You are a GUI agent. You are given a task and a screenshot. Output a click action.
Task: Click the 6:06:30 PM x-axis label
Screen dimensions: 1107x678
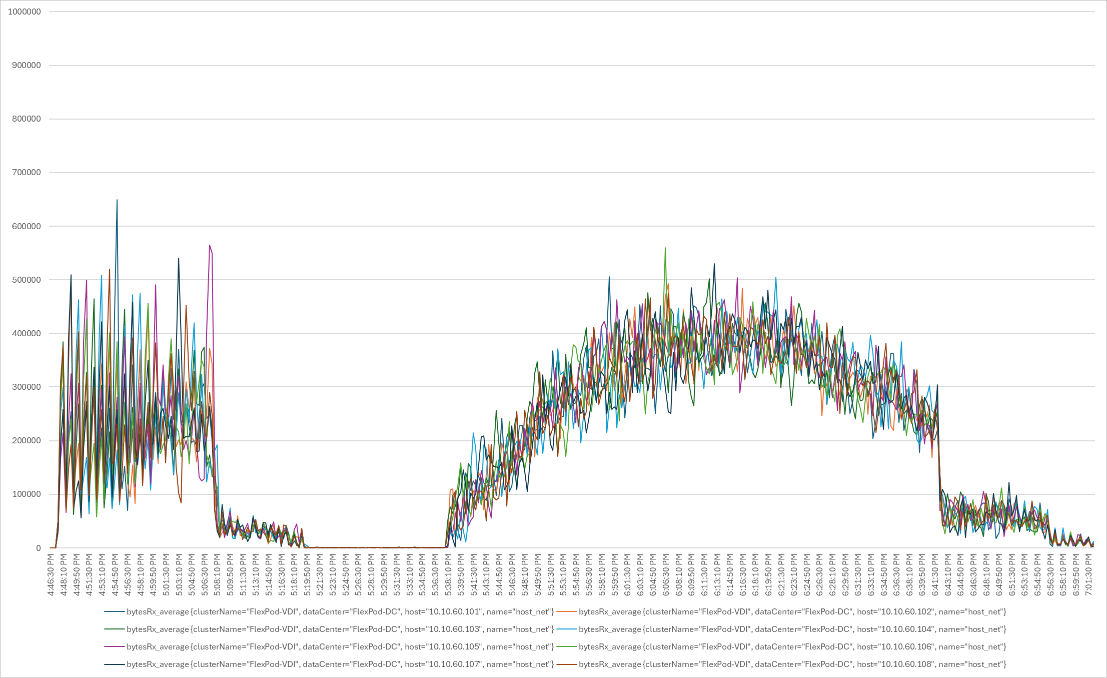click(x=666, y=574)
